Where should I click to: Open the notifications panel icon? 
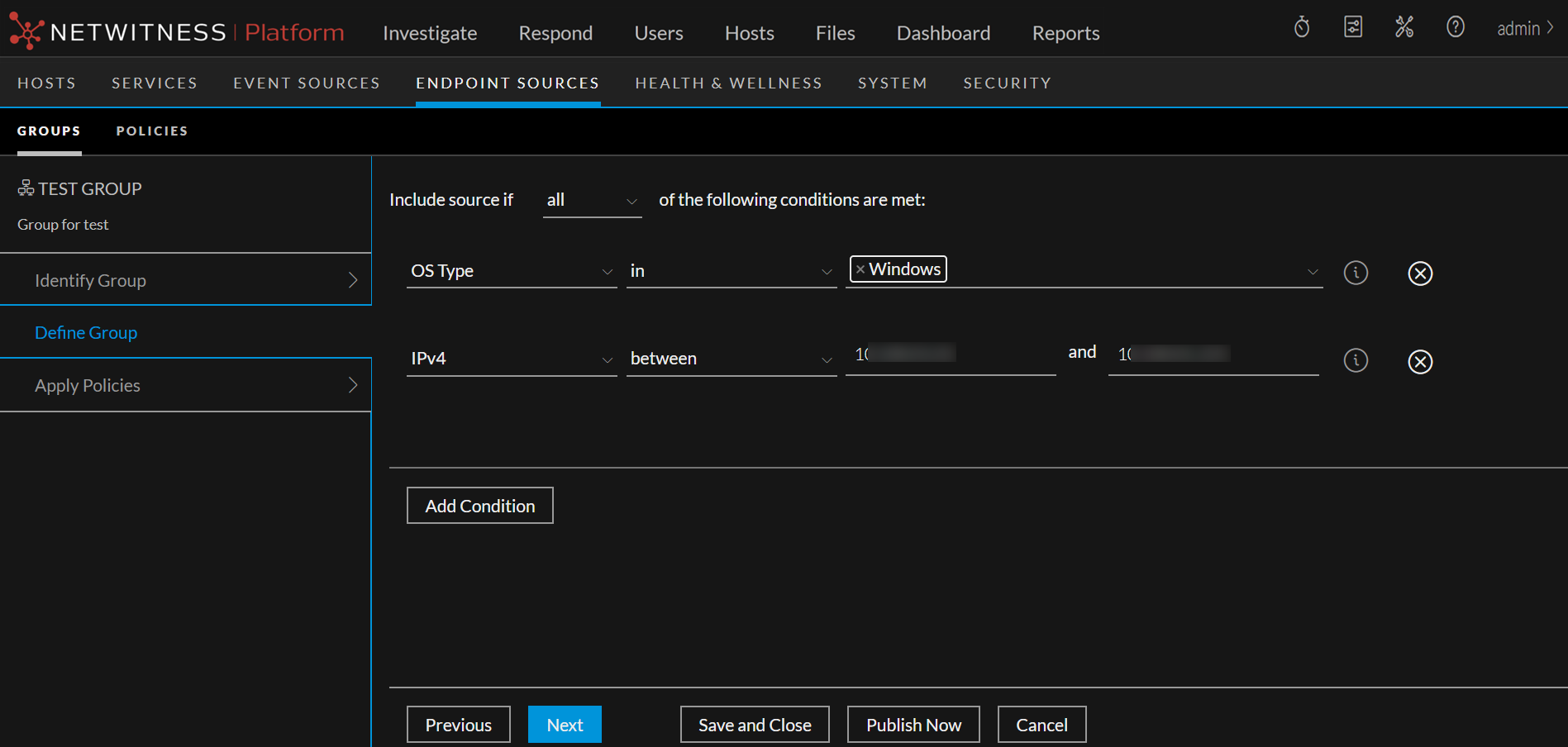[x=1353, y=27]
